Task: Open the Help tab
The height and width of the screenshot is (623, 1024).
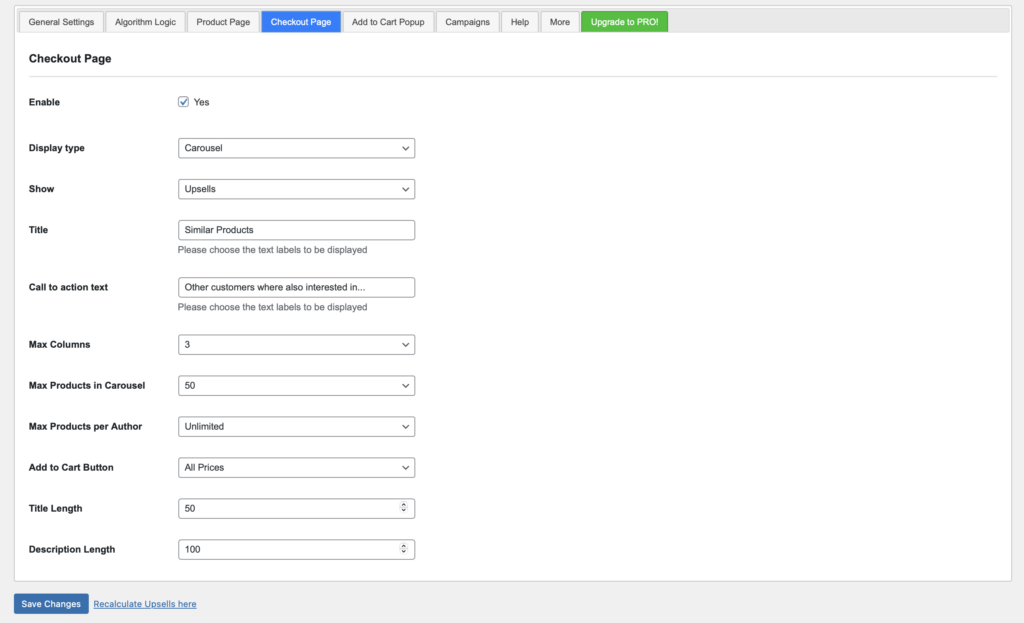Action: (x=519, y=21)
